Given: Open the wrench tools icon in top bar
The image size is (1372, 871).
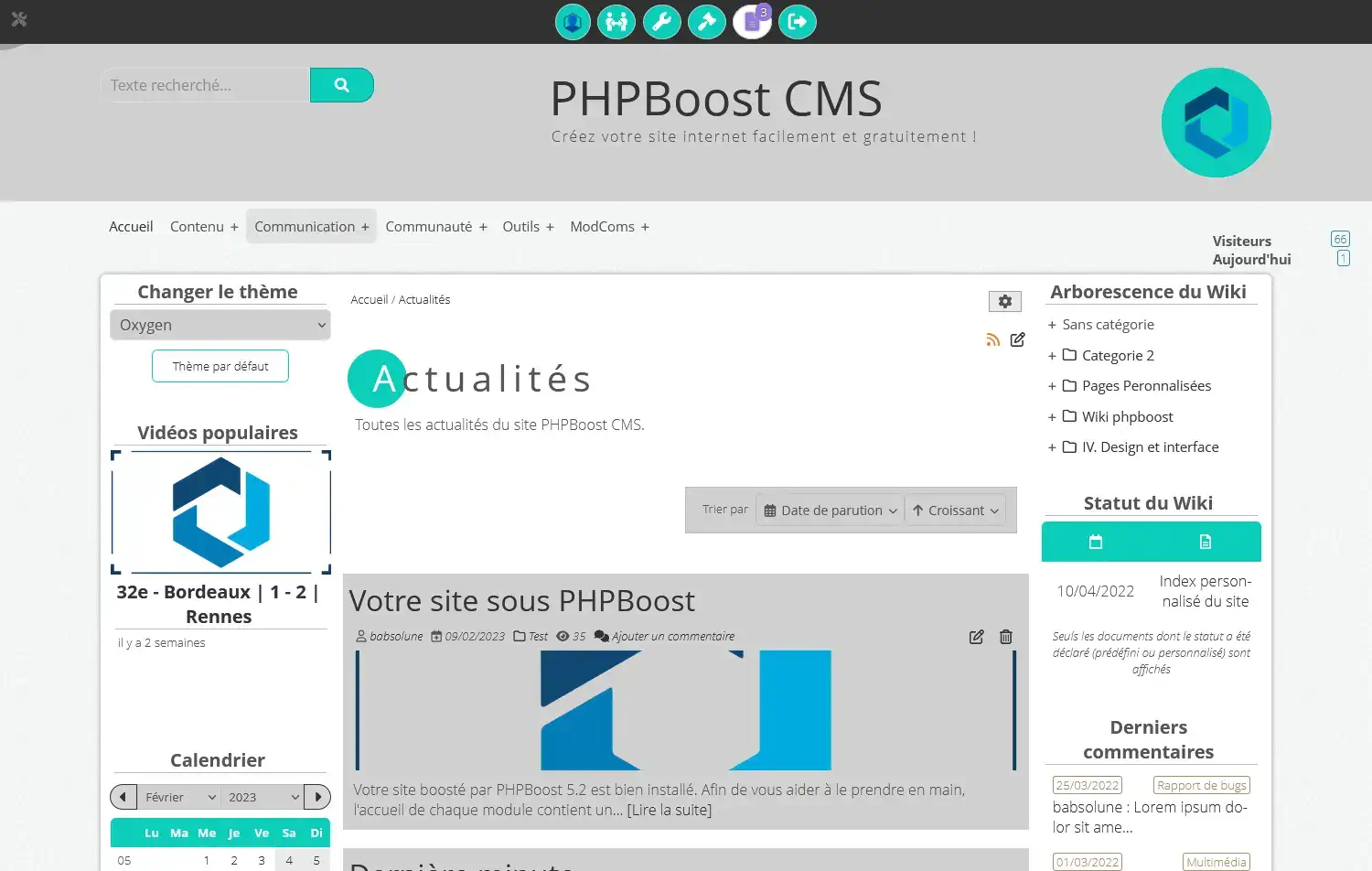Looking at the screenshot, I should (661, 22).
